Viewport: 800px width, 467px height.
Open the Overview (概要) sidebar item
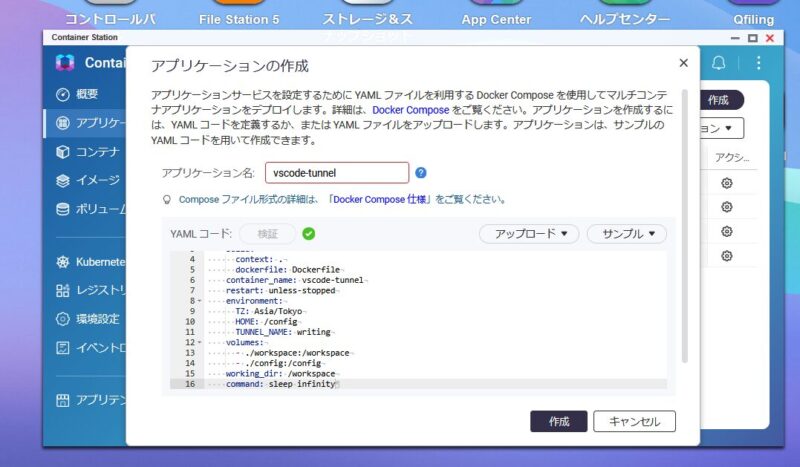coord(85,94)
